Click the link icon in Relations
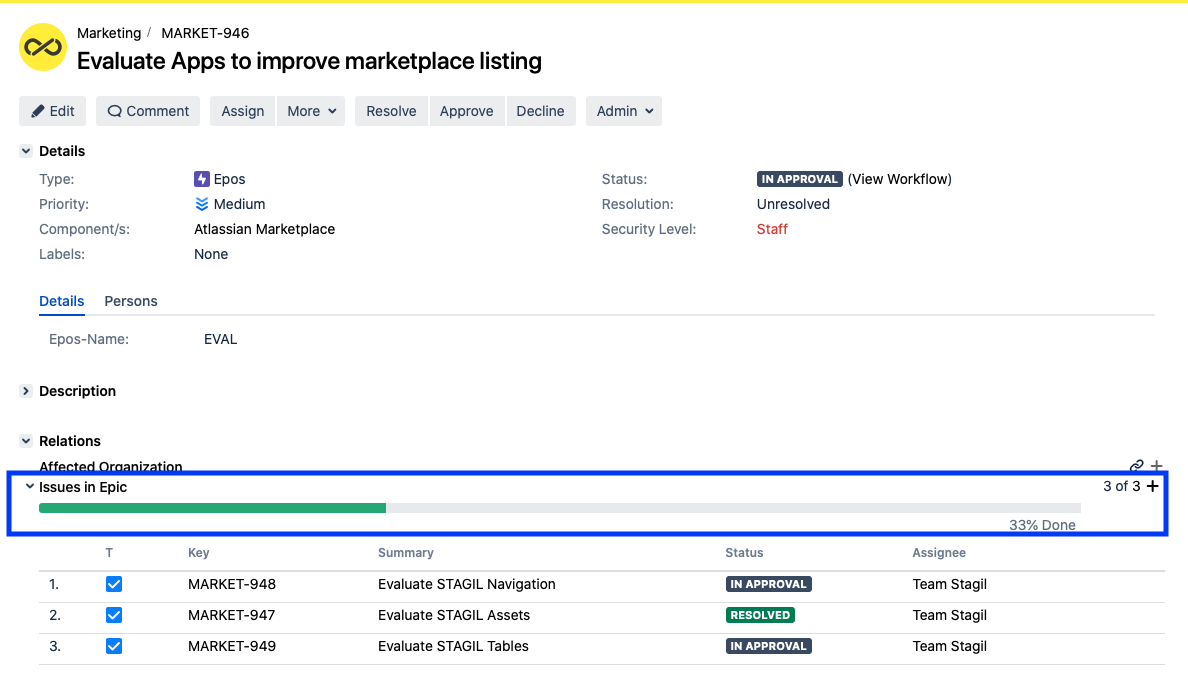 pyautogui.click(x=1136, y=466)
